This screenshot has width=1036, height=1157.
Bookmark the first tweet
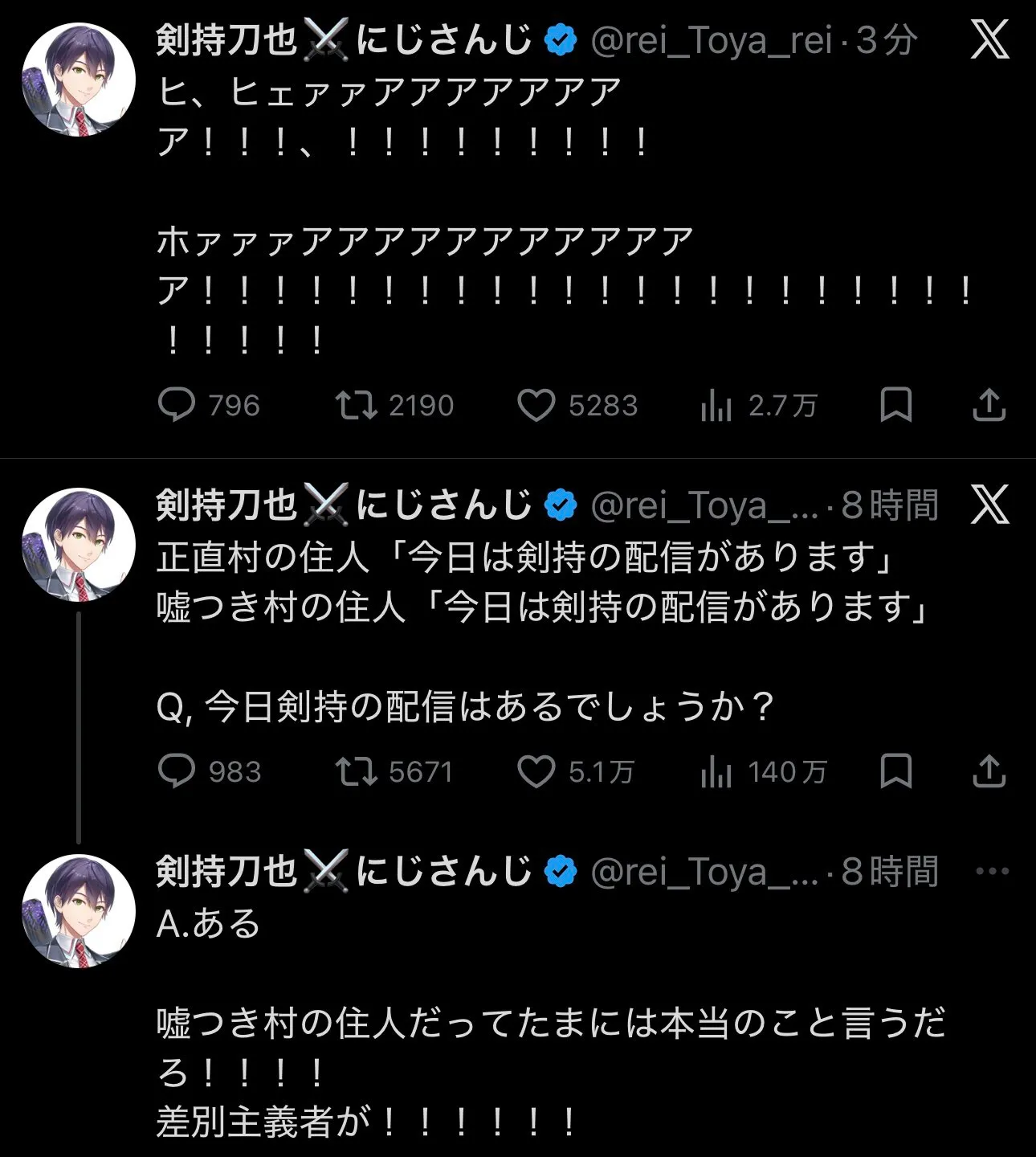coord(895,405)
